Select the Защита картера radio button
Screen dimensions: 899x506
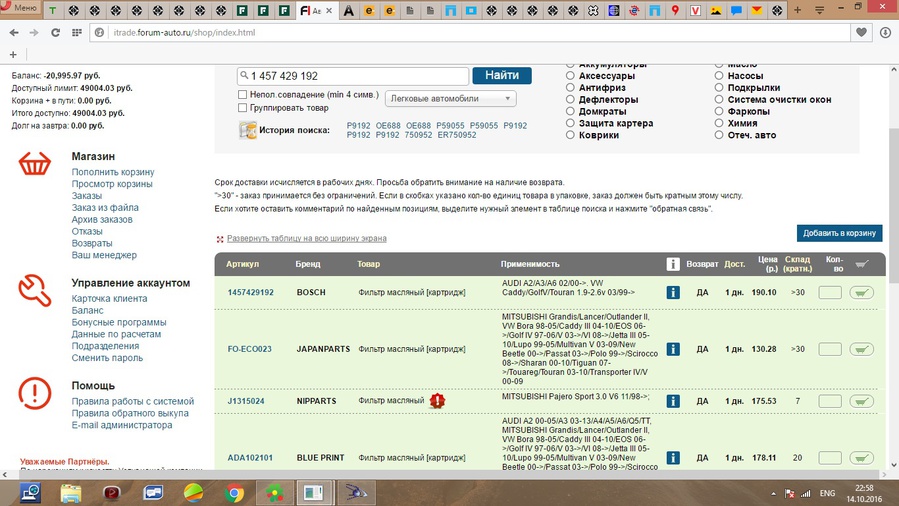tap(570, 123)
